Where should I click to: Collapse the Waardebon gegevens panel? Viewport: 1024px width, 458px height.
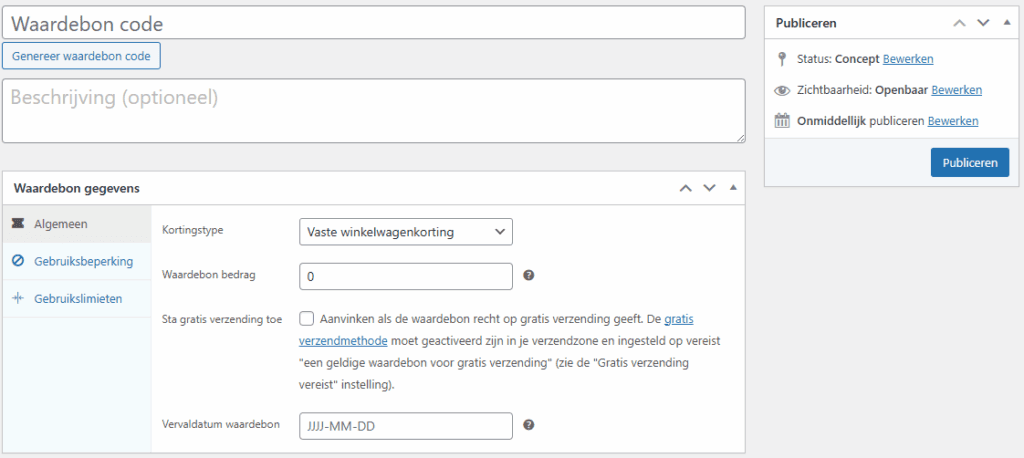click(x=732, y=188)
